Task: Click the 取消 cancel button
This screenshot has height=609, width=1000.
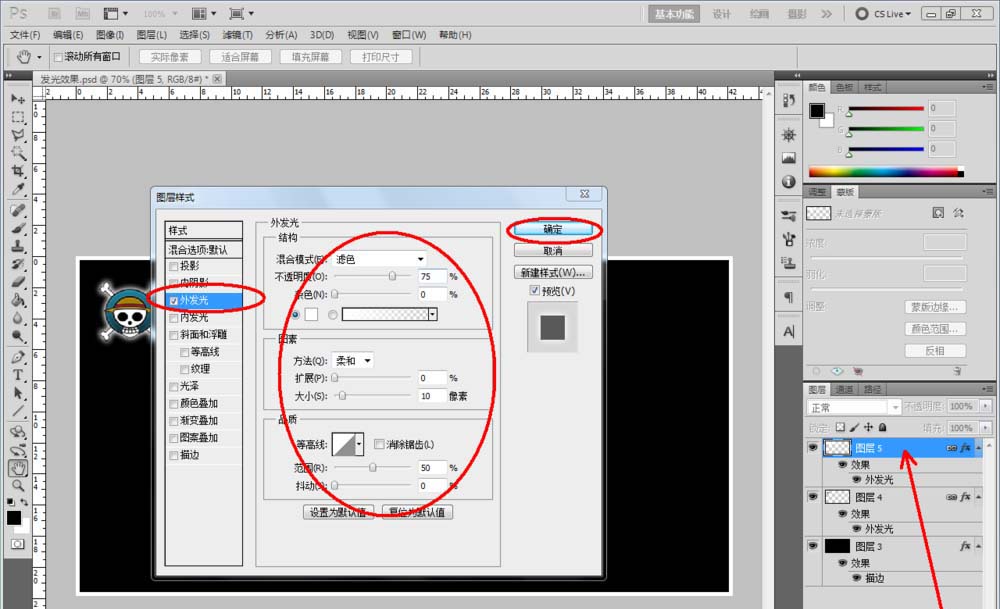Action: coord(553,251)
